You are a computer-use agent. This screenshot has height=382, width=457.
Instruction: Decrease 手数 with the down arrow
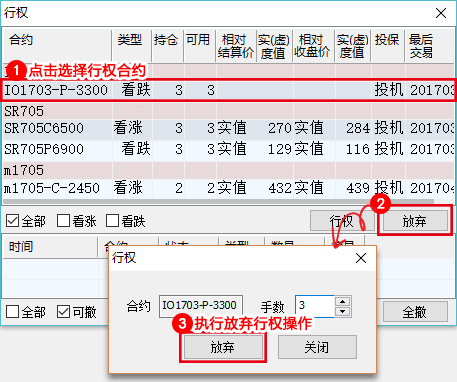tap(342, 312)
